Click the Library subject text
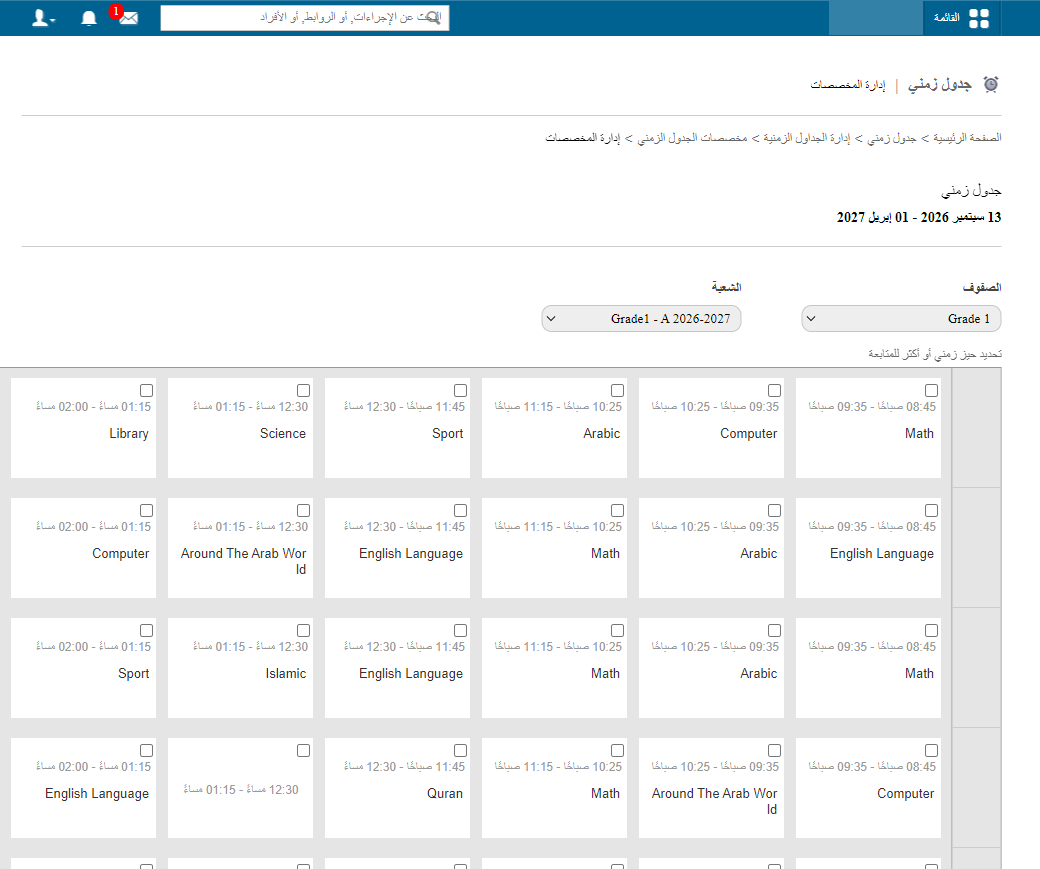The image size is (1040, 869). [x=129, y=433]
